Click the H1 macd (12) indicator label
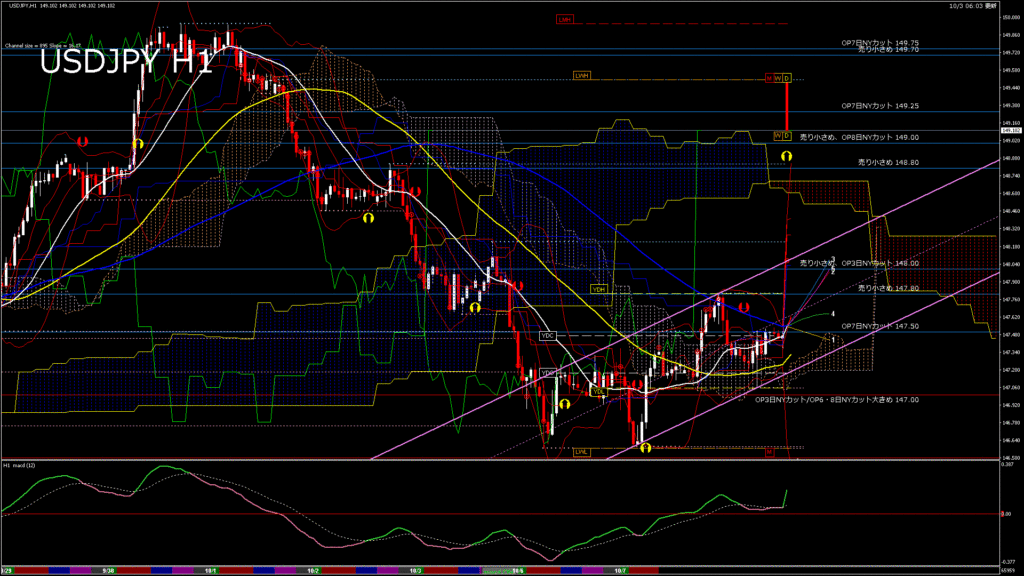 24,465
